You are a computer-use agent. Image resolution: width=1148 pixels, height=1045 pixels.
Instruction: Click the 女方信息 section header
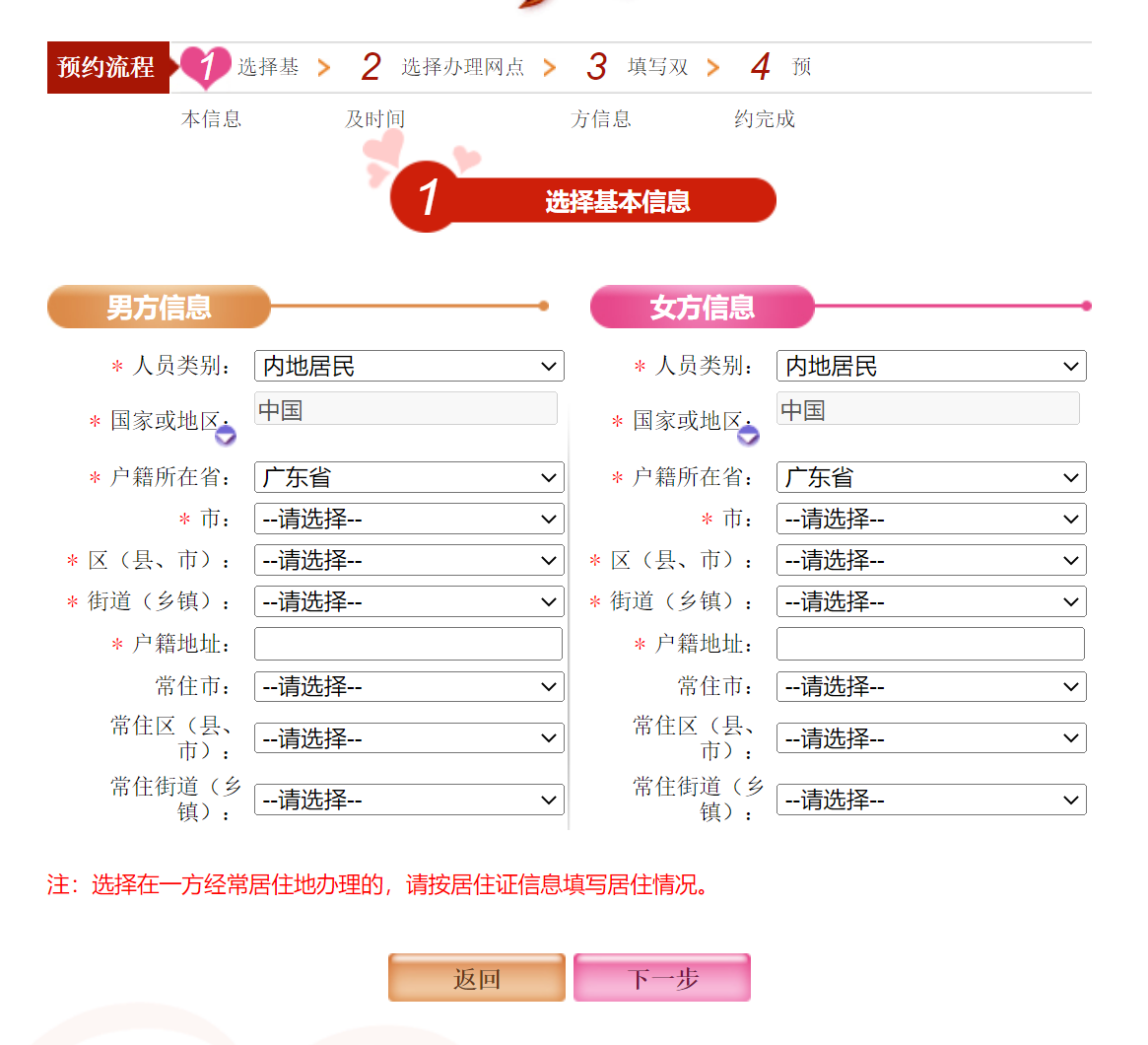point(703,307)
